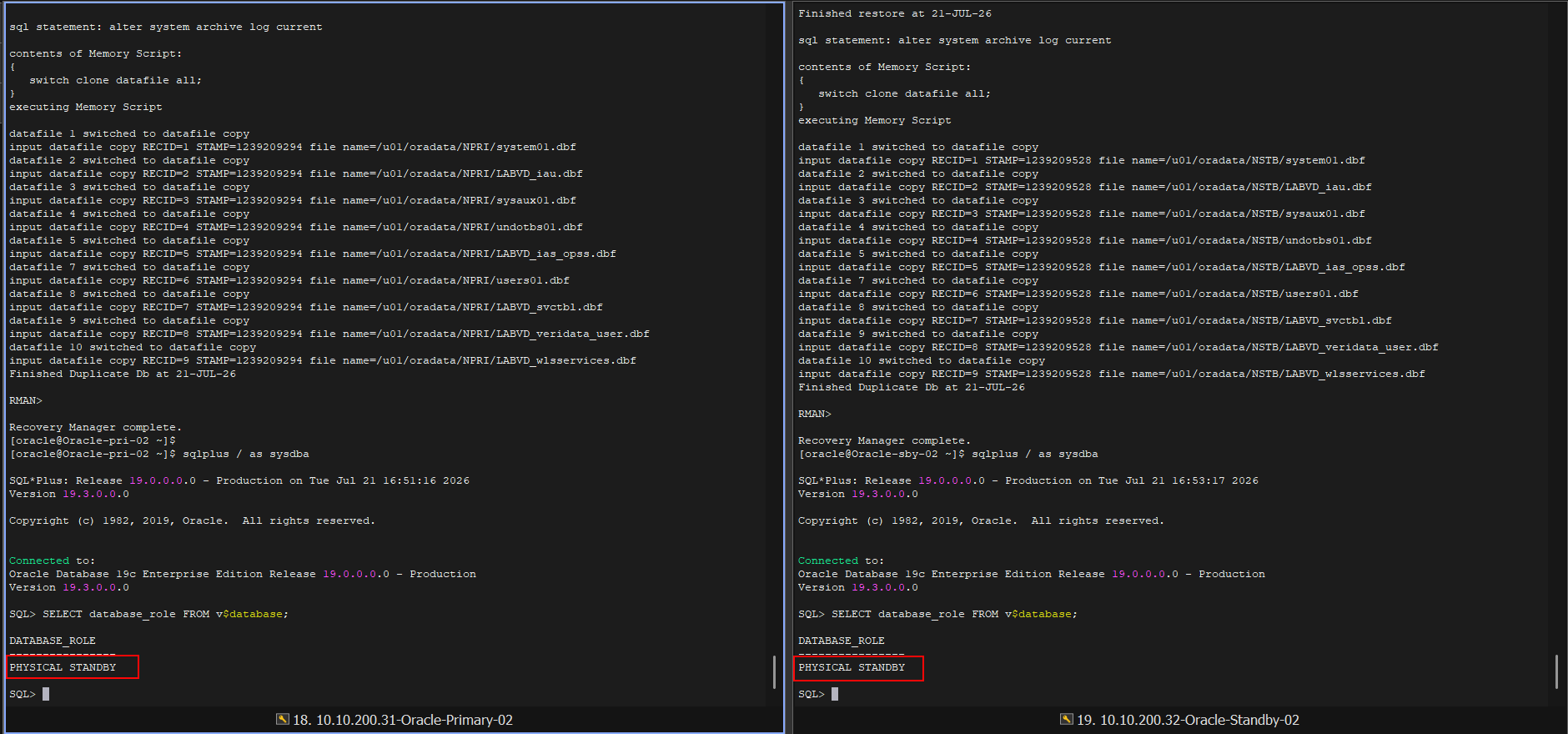Click 'Connected to:' line in Primary-02 terminal
The image size is (1568, 734).
tap(52, 561)
